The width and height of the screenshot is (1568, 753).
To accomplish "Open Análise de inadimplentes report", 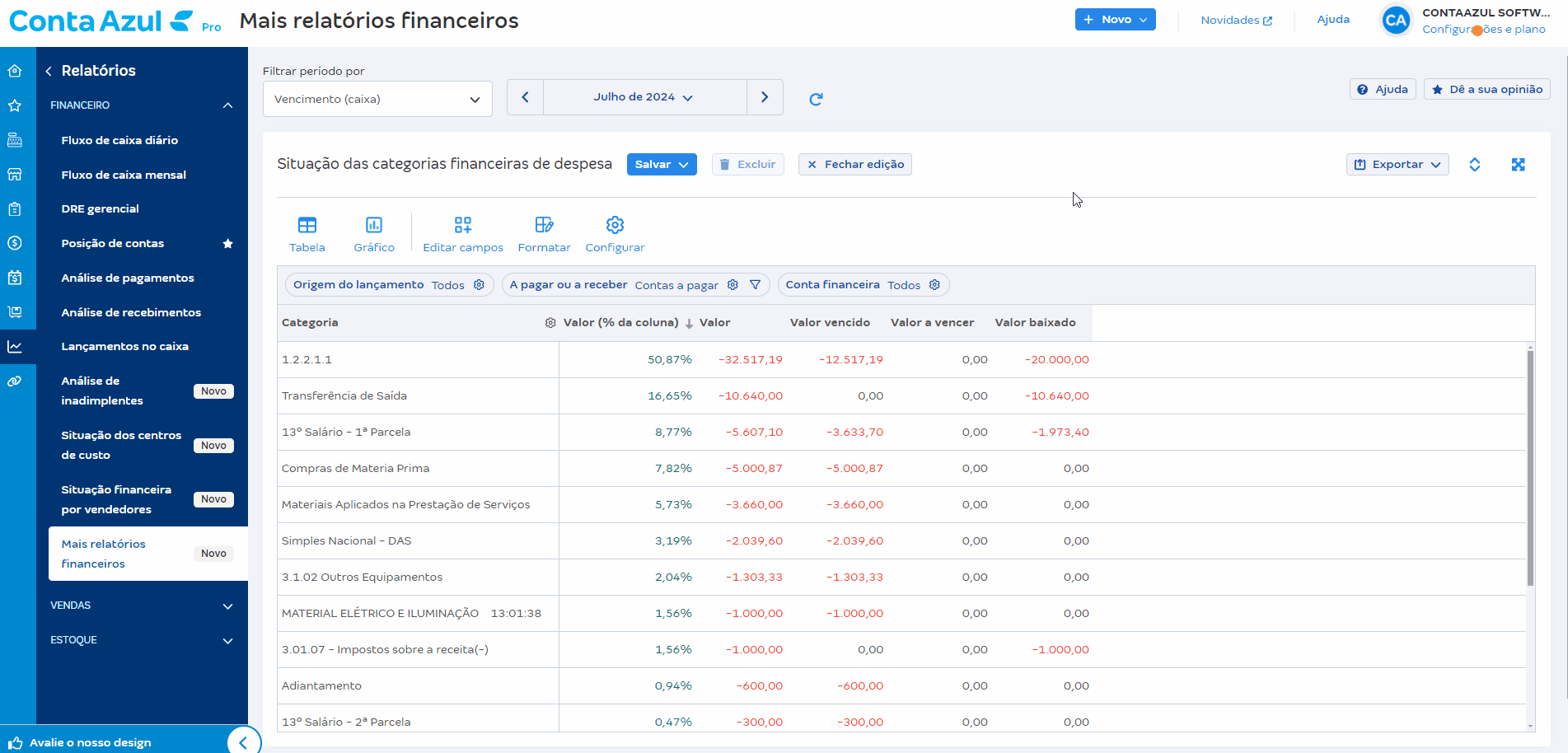I will point(102,391).
